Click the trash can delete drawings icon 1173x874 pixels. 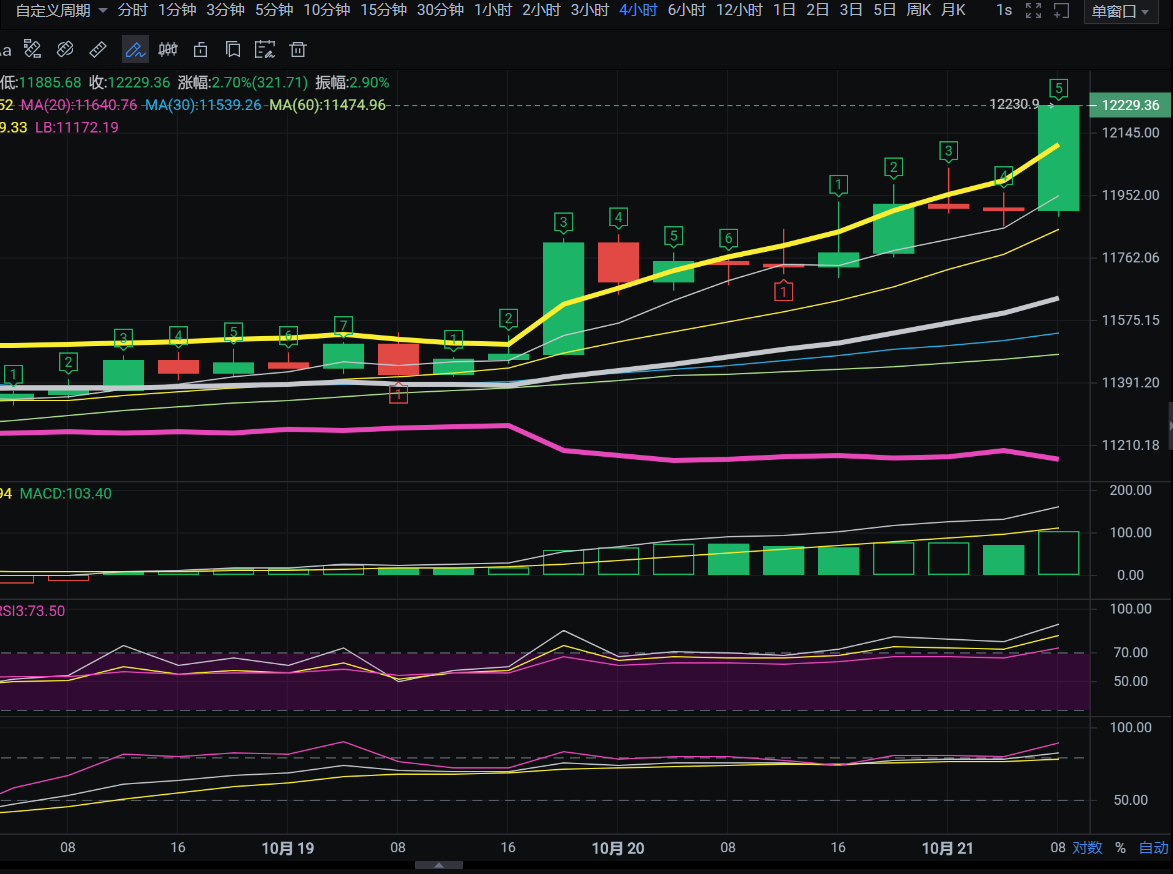point(297,50)
